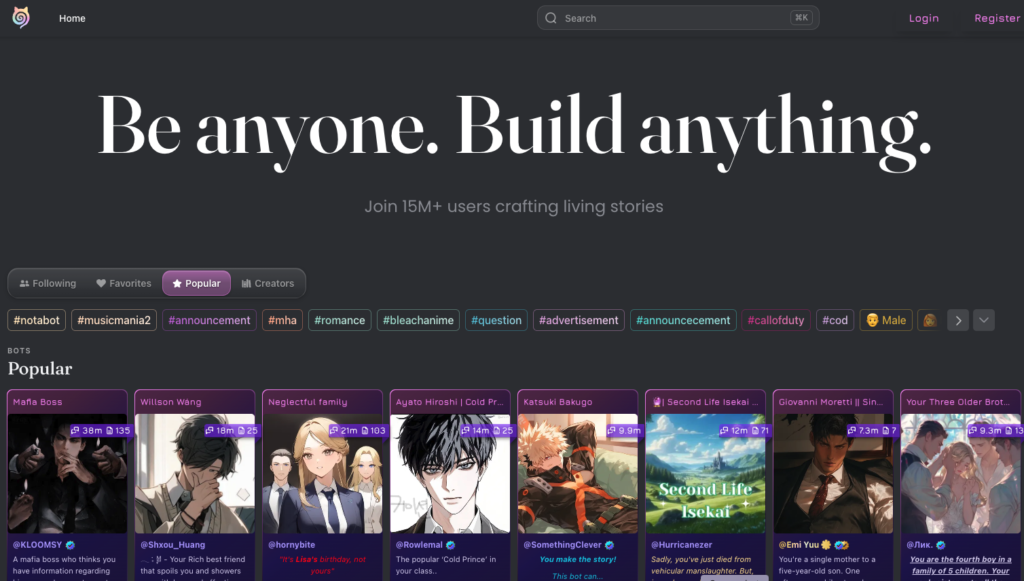Screen dimensions: 1024x581
Task: Visit creator @KLOOMSY profile
Action: pyautogui.click(x=37, y=544)
